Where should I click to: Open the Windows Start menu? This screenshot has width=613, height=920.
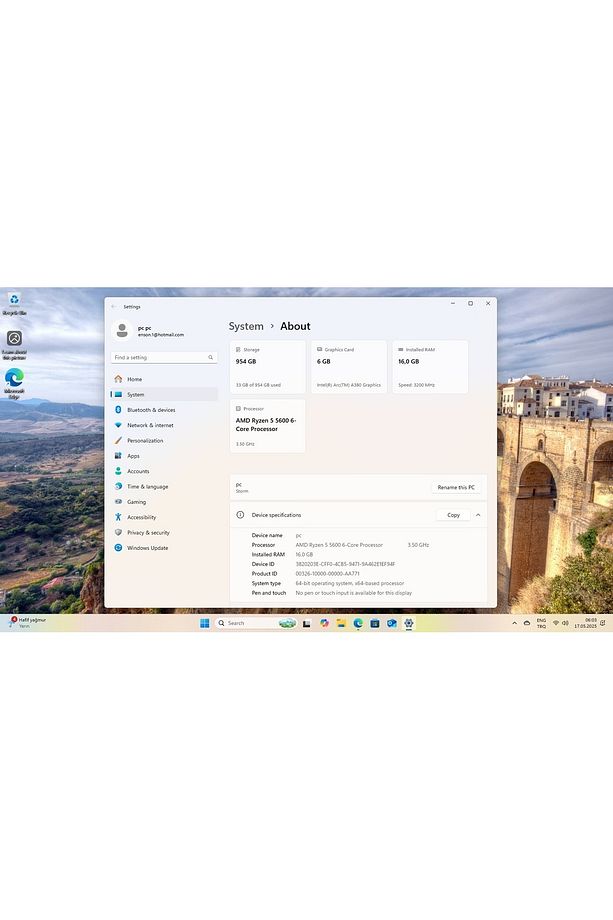(x=205, y=623)
